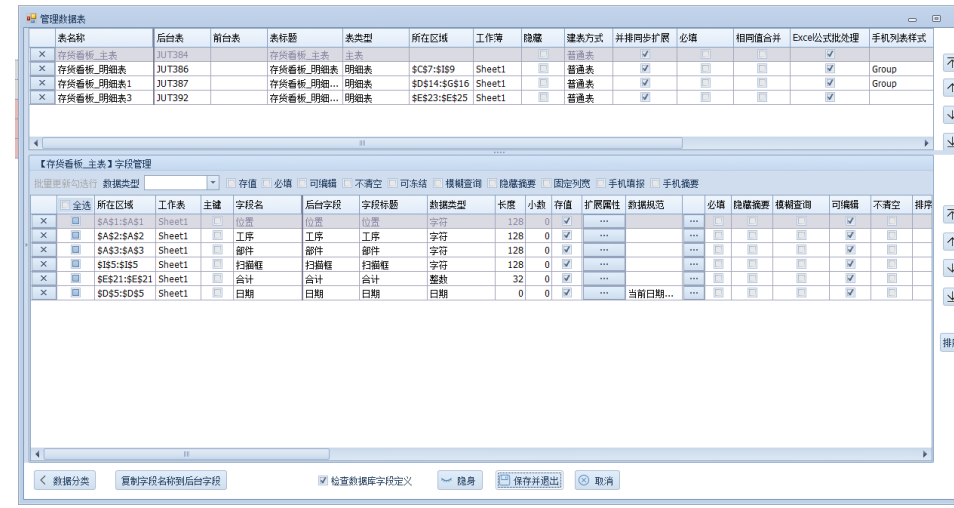Open extended properties ellipsis for 合计 field
This screenshot has width=954, height=508.
click(603, 279)
